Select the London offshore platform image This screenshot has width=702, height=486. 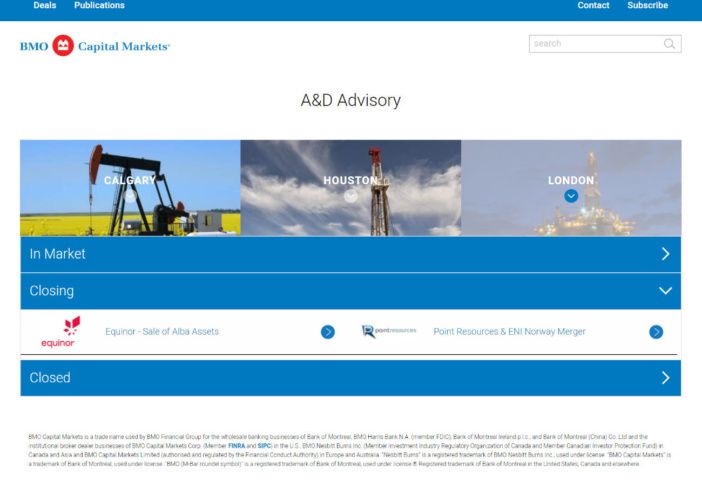click(571, 188)
